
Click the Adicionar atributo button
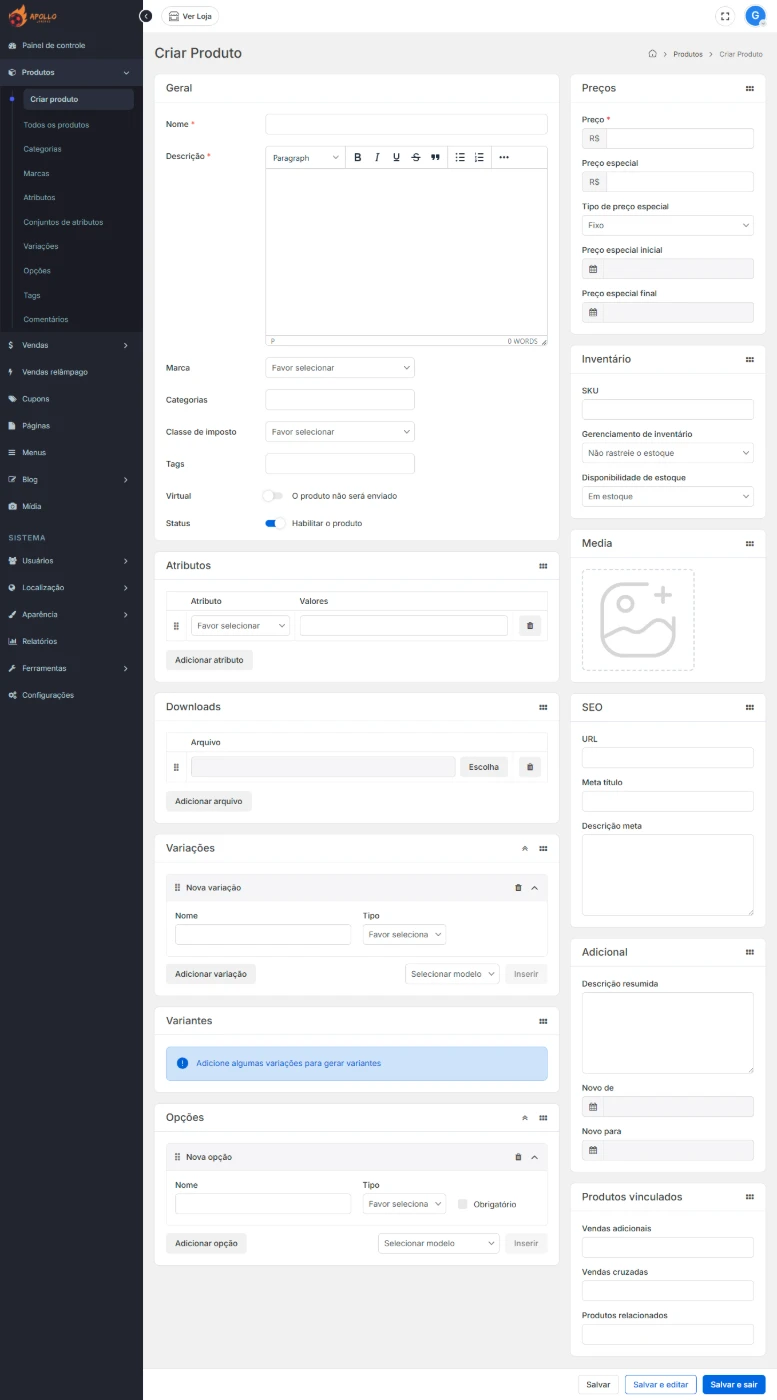point(209,660)
